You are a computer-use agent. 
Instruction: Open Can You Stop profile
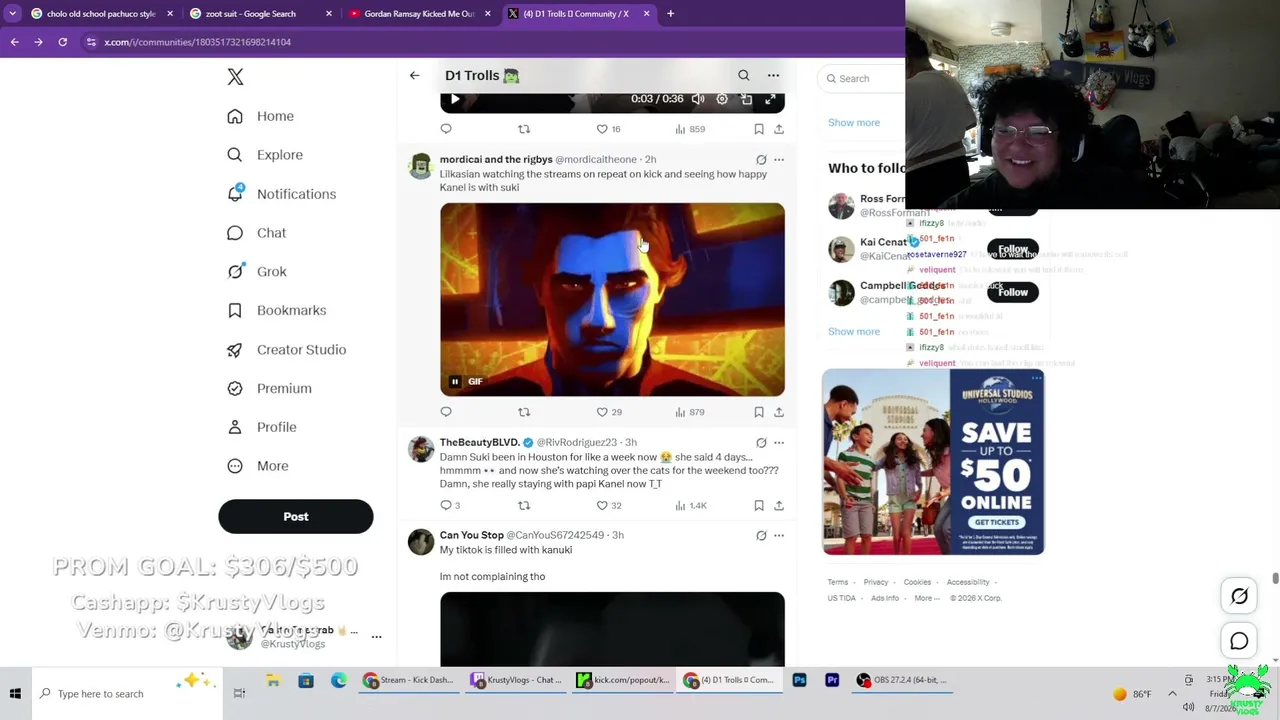click(x=472, y=535)
